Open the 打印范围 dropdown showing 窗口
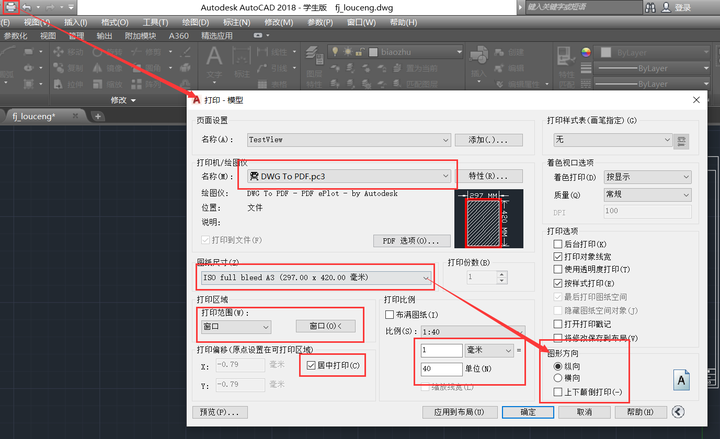Screen dimensions: 720x439 point(236,326)
